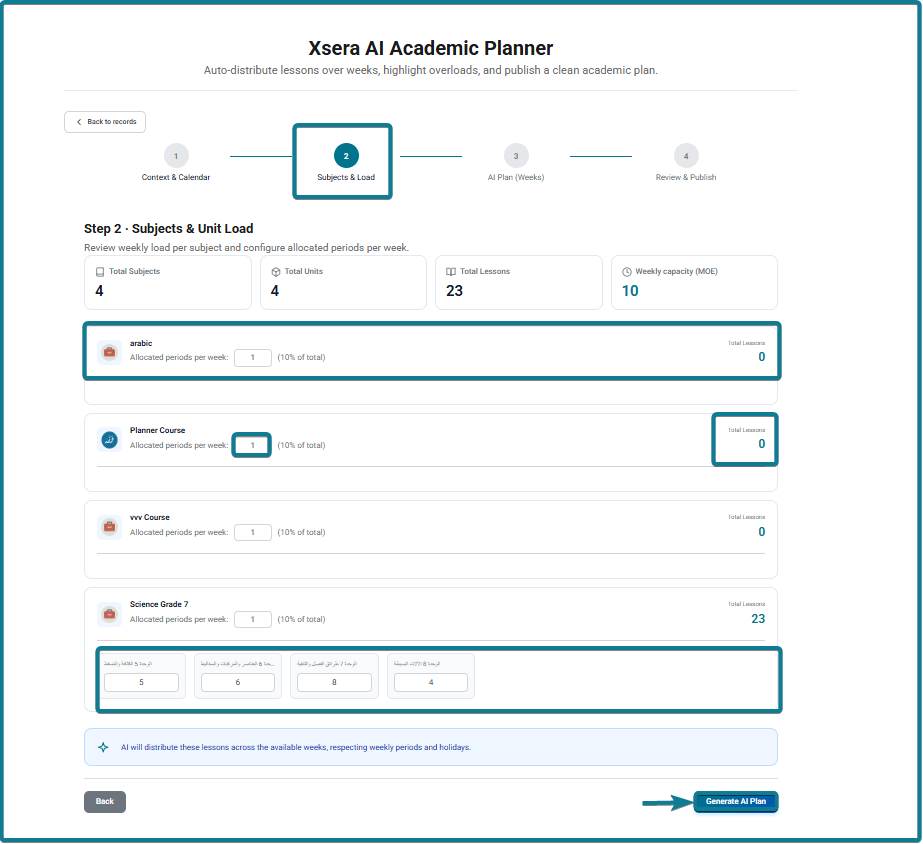Click Science Grade 7 total lessons 23
This screenshot has height=844, width=923.
758,619
